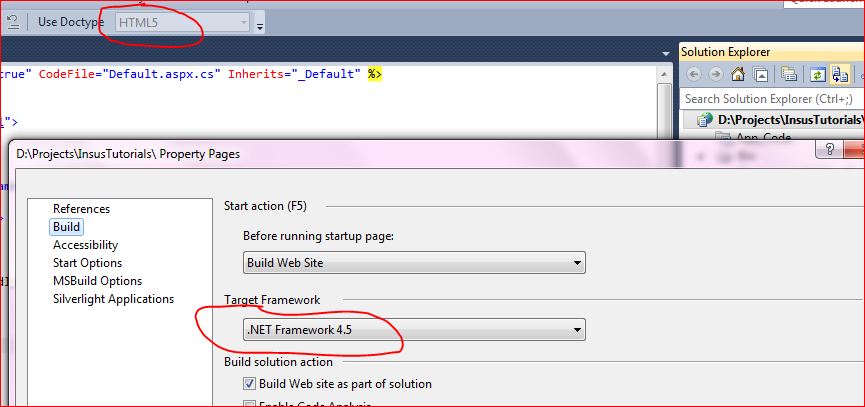Refresh the Solution Explorer view
The height and width of the screenshot is (407, 865).
818,74
